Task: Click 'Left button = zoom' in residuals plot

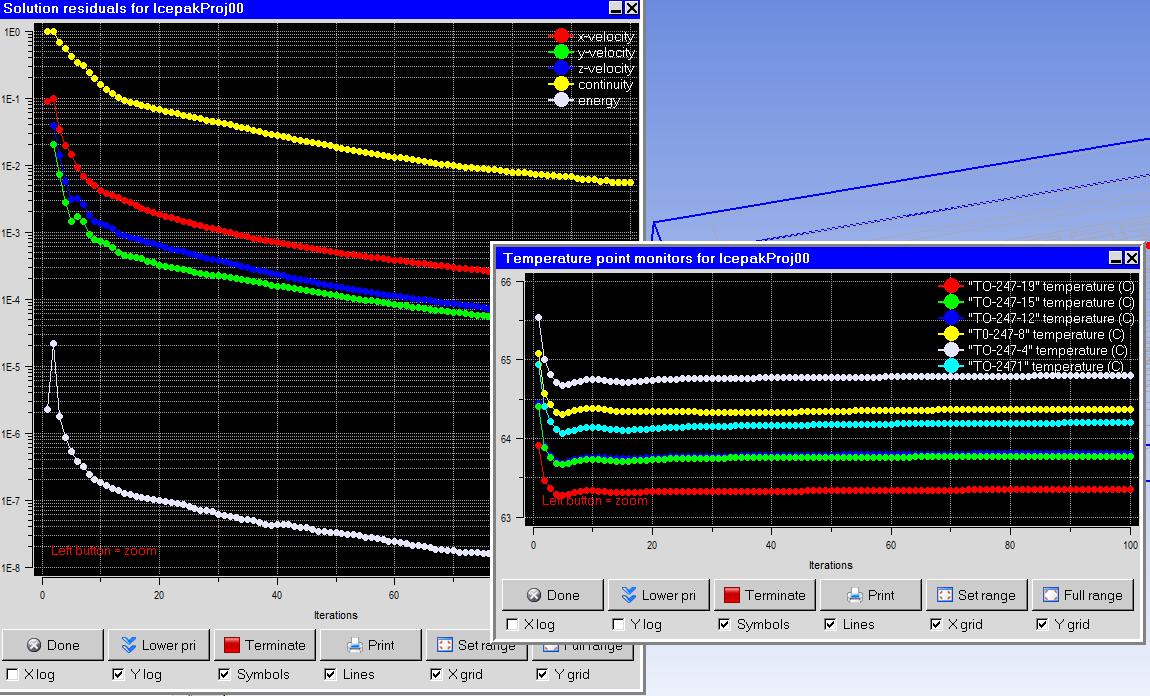Action: 103,550
